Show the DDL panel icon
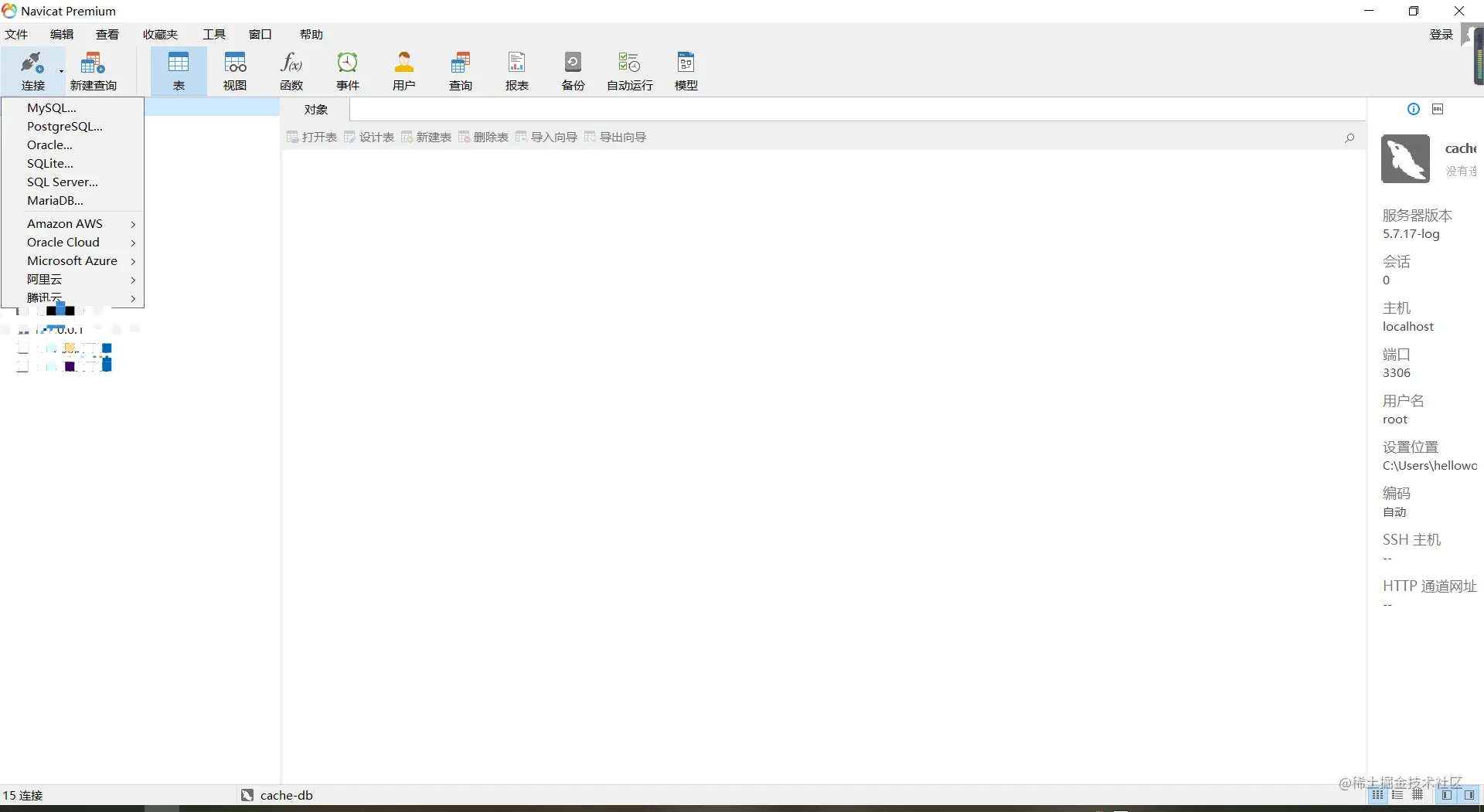This screenshot has height=812, width=1484. click(x=1438, y=109)
